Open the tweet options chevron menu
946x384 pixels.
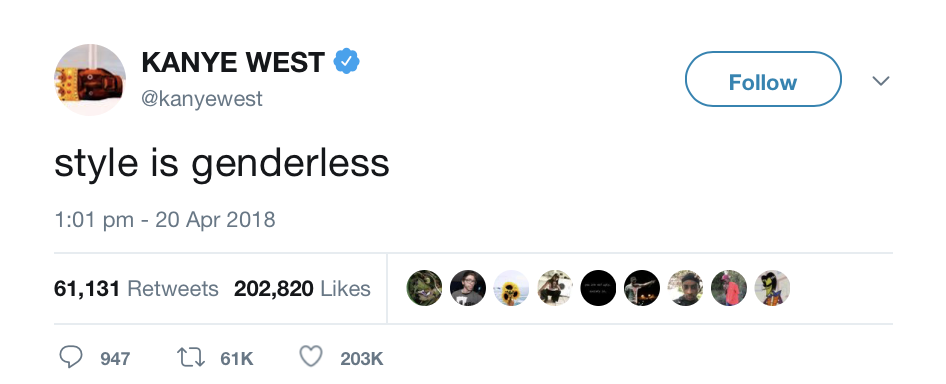click(881, 80)
